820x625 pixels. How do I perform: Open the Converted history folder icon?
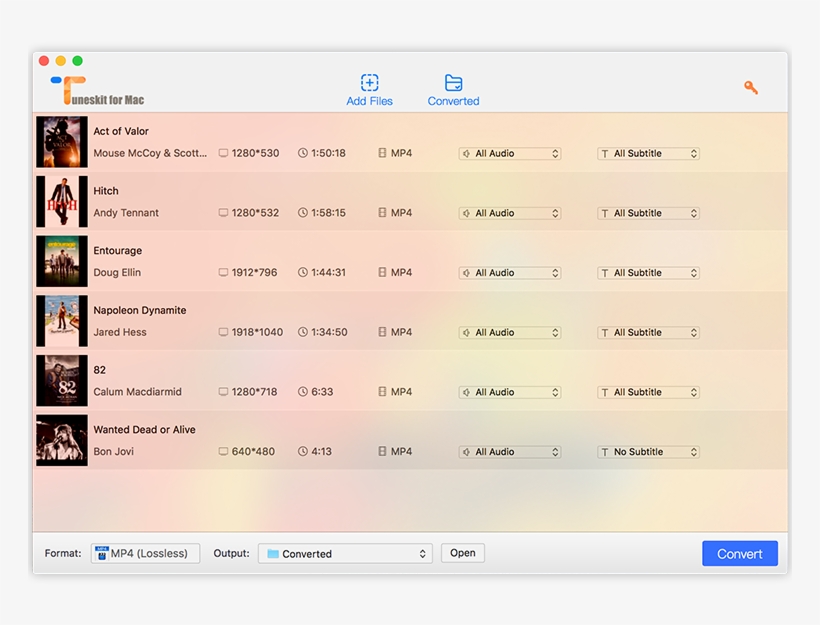tap(453, 83)
